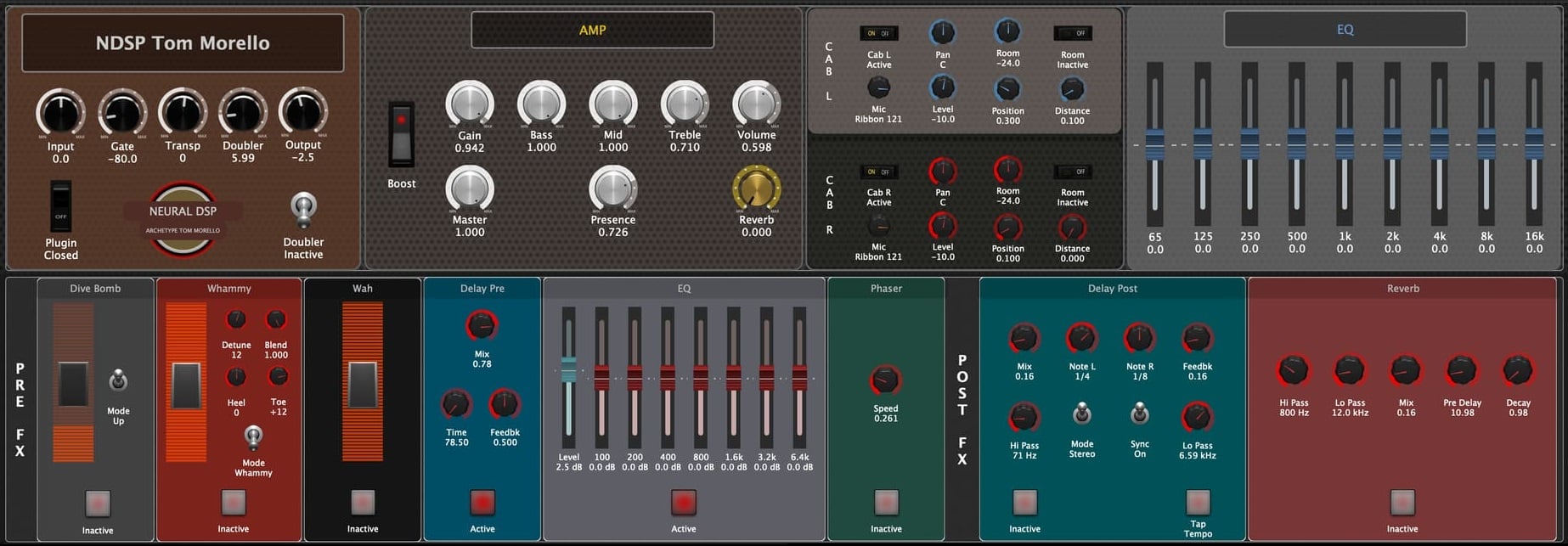Click the Whammy expression pedal
The width and height of the screenshot is (1568, 546).
pyautogui.click(x=186, y=386)
